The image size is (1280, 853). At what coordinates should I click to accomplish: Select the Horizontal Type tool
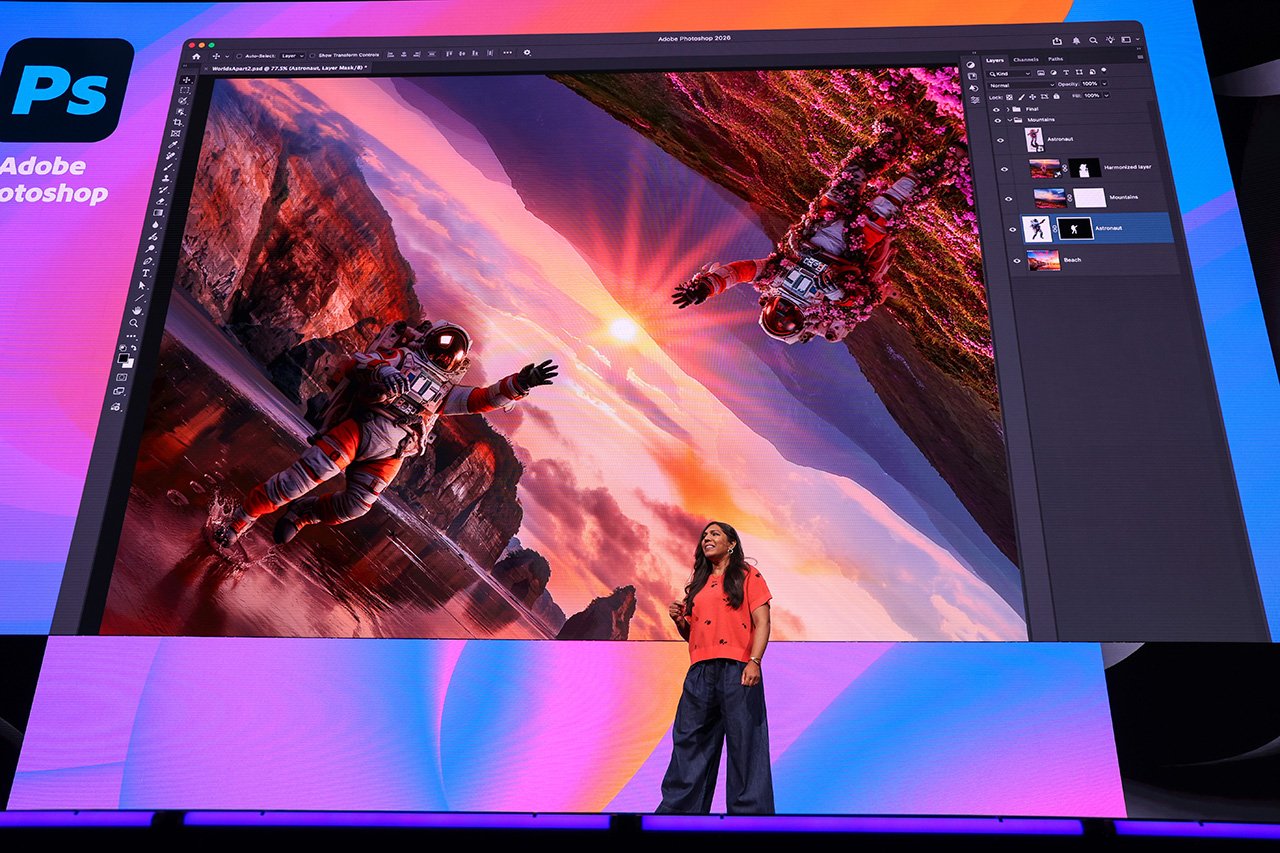(145, 271)
